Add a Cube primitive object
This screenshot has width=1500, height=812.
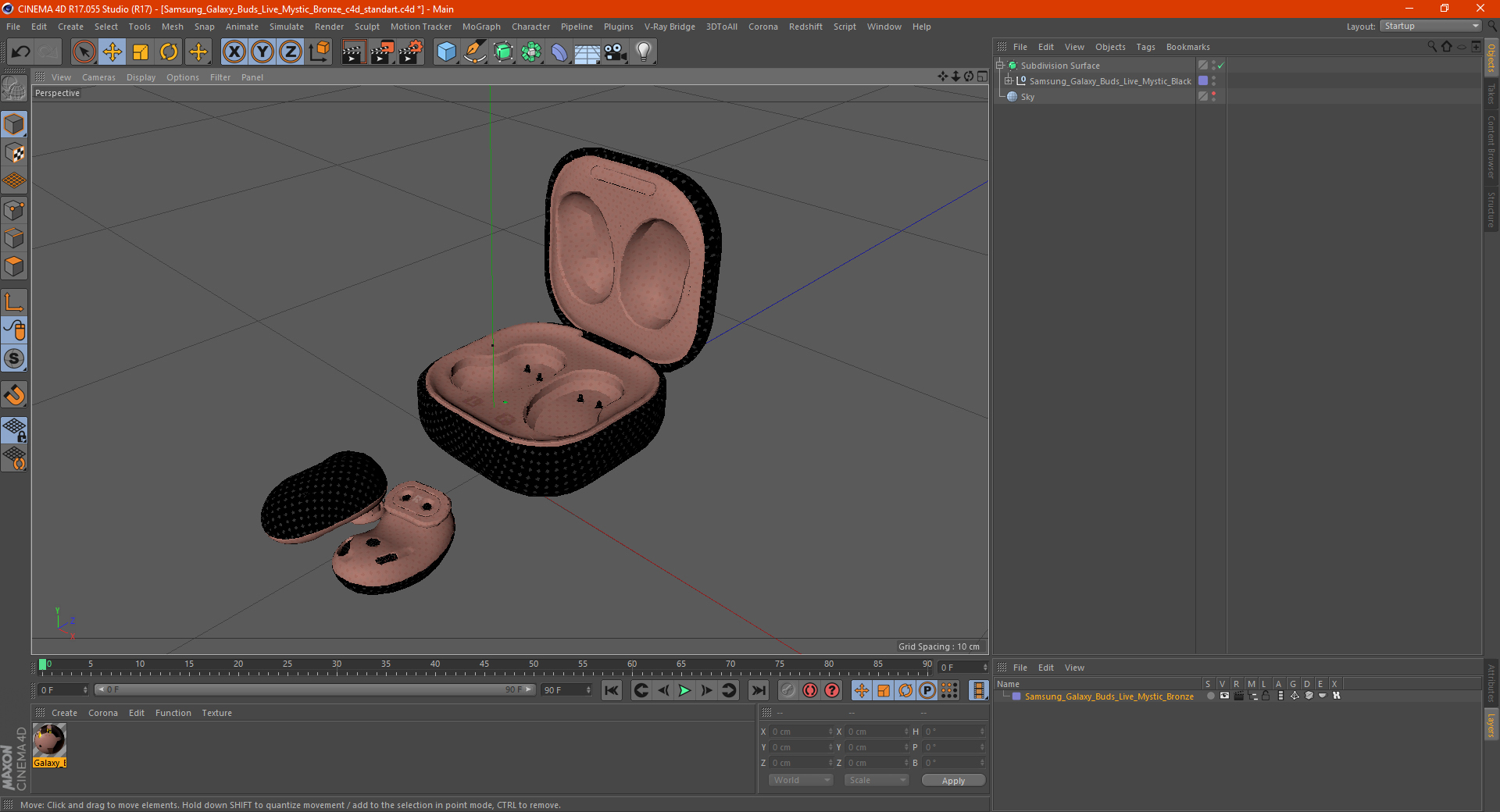coord(446,52)
